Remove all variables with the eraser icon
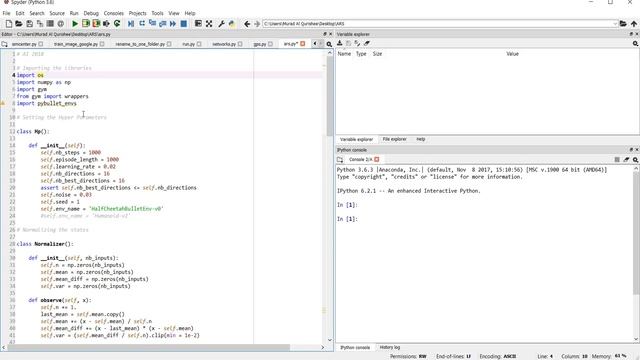Screen dimensions: 640x360 point(367,43)
